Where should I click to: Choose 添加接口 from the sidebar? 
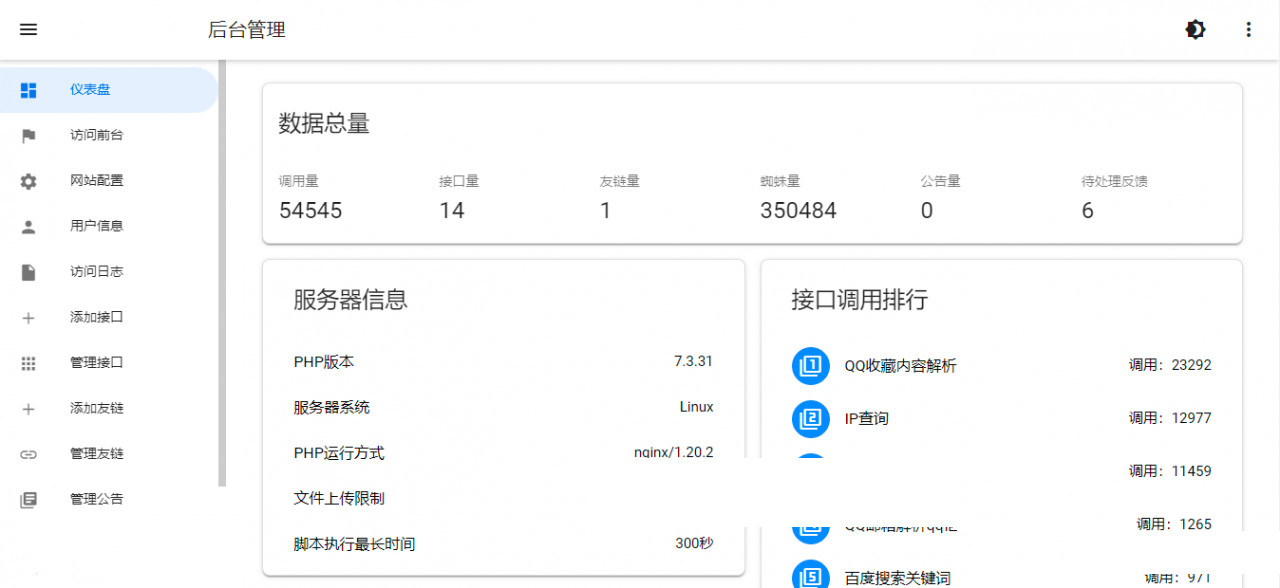108,318
